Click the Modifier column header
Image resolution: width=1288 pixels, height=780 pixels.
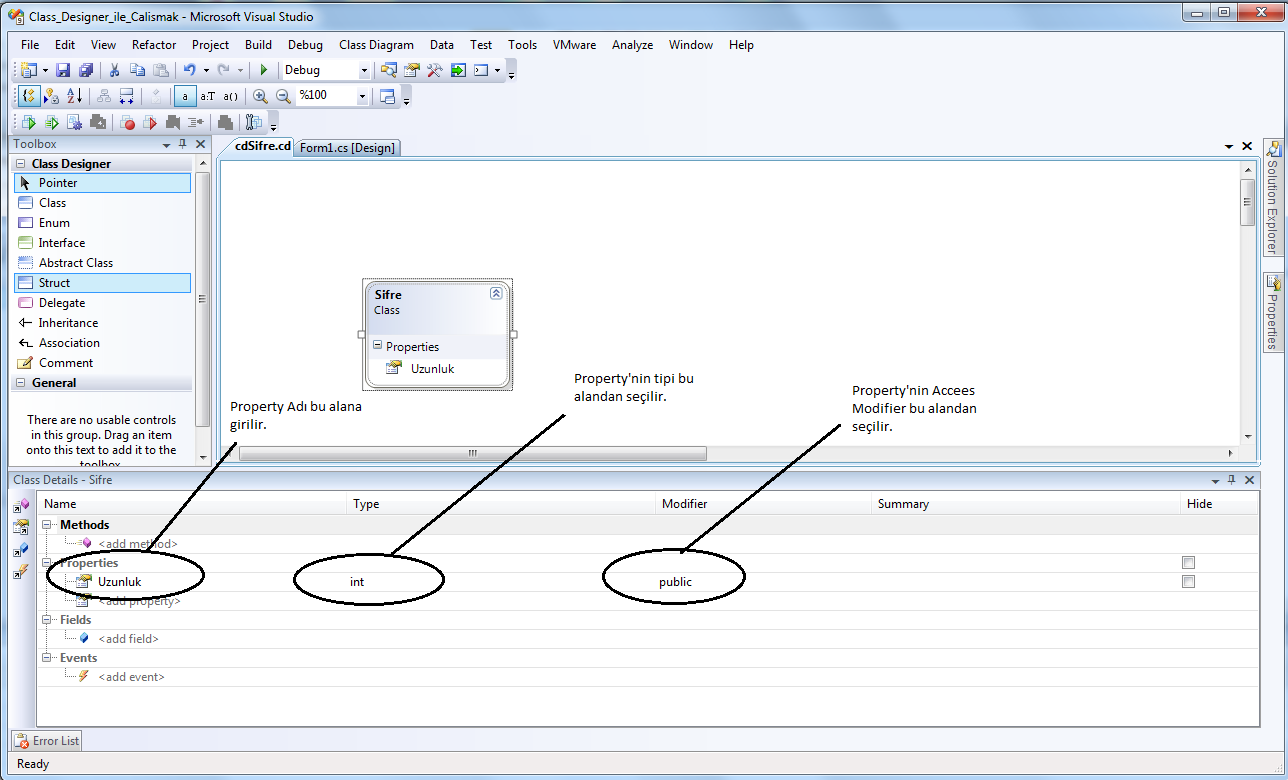pyautogui.click(x=763, y=504)
